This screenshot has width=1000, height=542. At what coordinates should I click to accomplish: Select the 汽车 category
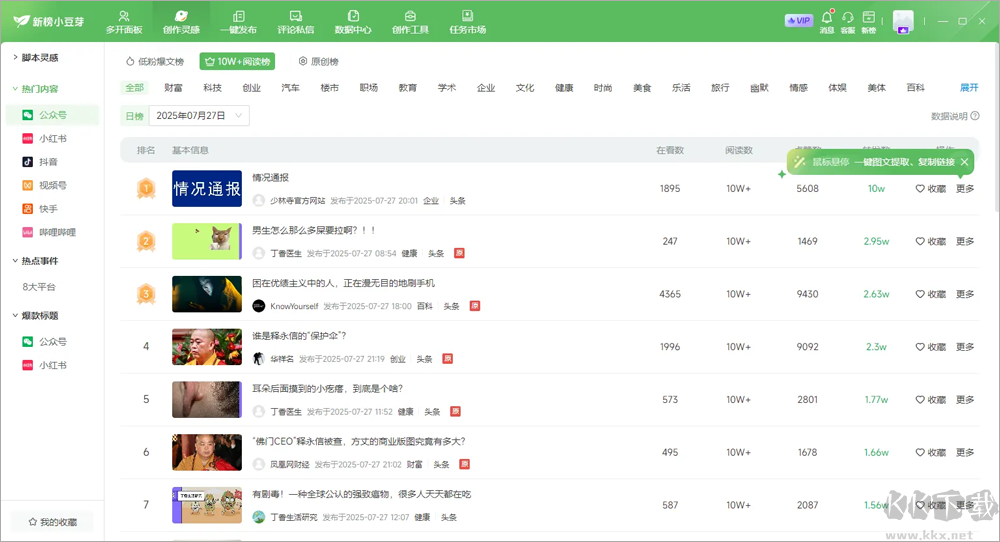pos(291,88)
